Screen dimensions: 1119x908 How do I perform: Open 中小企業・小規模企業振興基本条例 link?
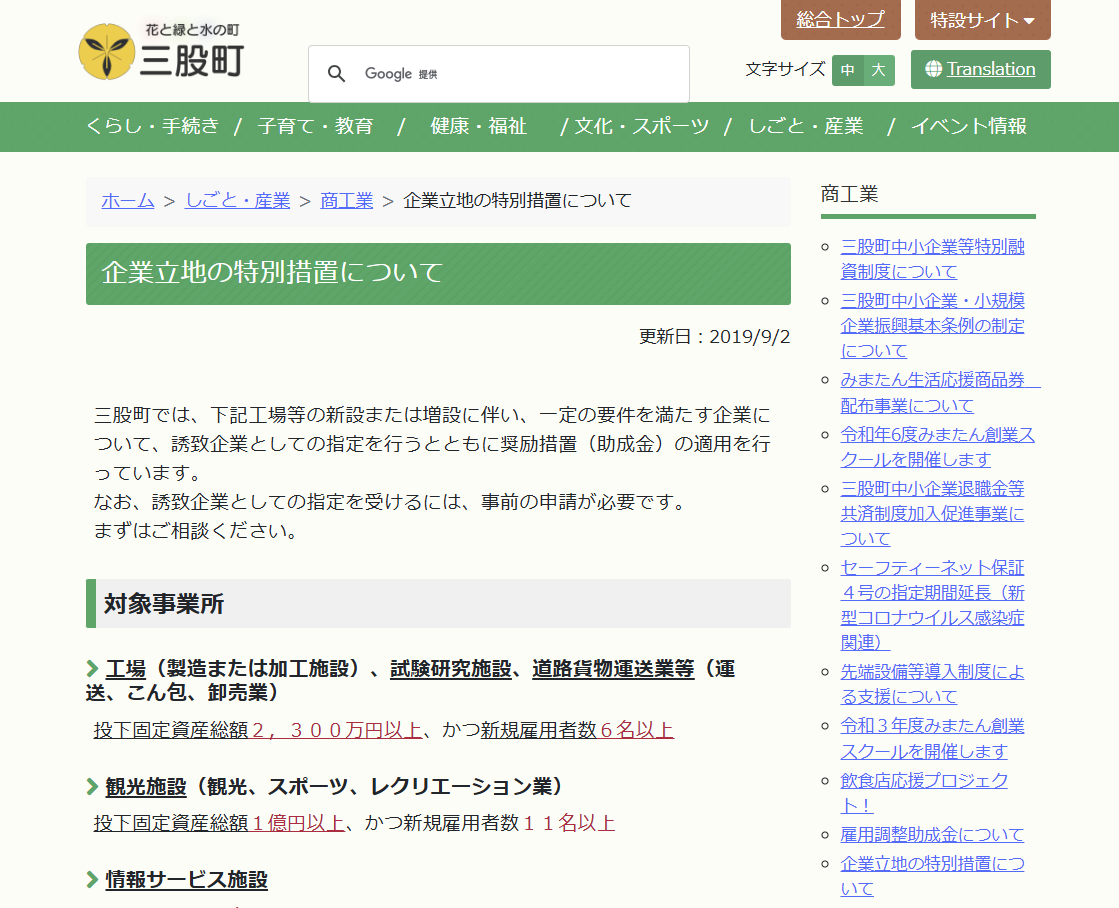coord(933,326)
